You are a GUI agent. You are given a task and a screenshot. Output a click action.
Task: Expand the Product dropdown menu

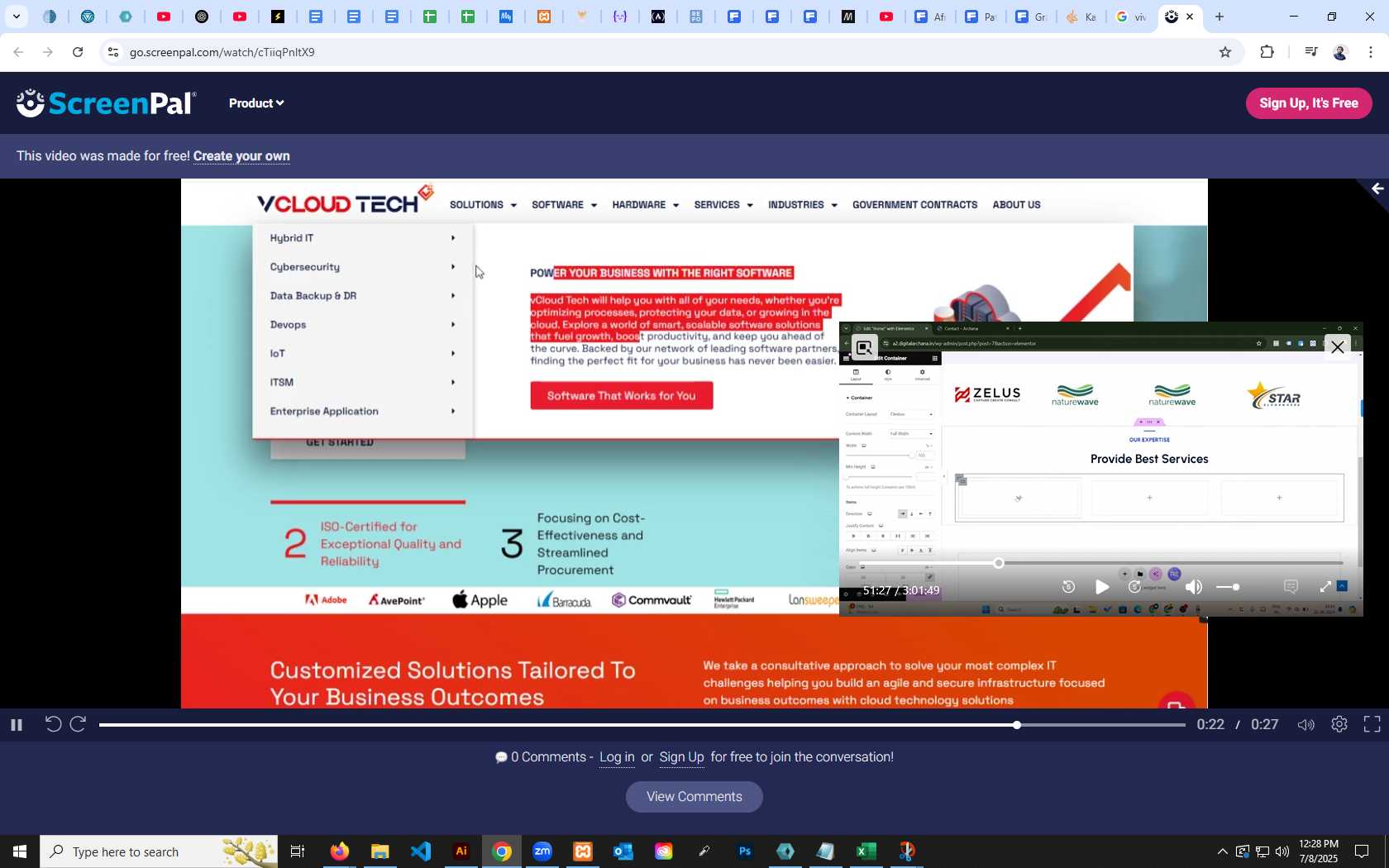pos(256,103)
